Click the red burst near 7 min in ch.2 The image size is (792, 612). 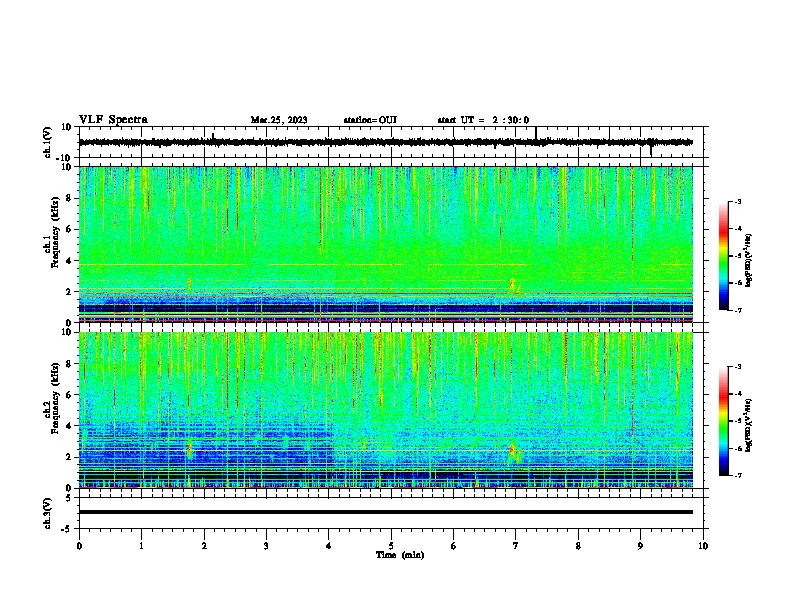click(x=513, y=450)
